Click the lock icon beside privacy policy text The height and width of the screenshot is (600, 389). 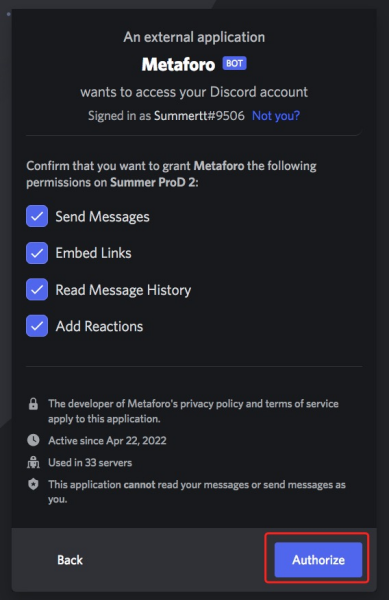[33, 404]
